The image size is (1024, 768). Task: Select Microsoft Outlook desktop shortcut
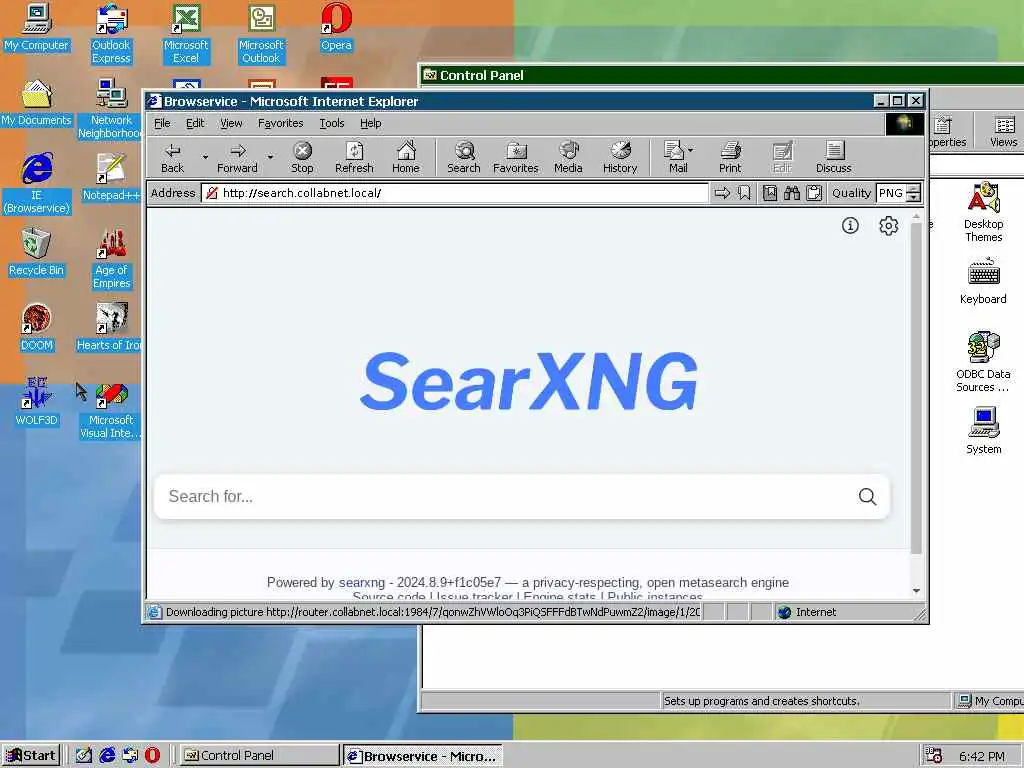(261, 34)
